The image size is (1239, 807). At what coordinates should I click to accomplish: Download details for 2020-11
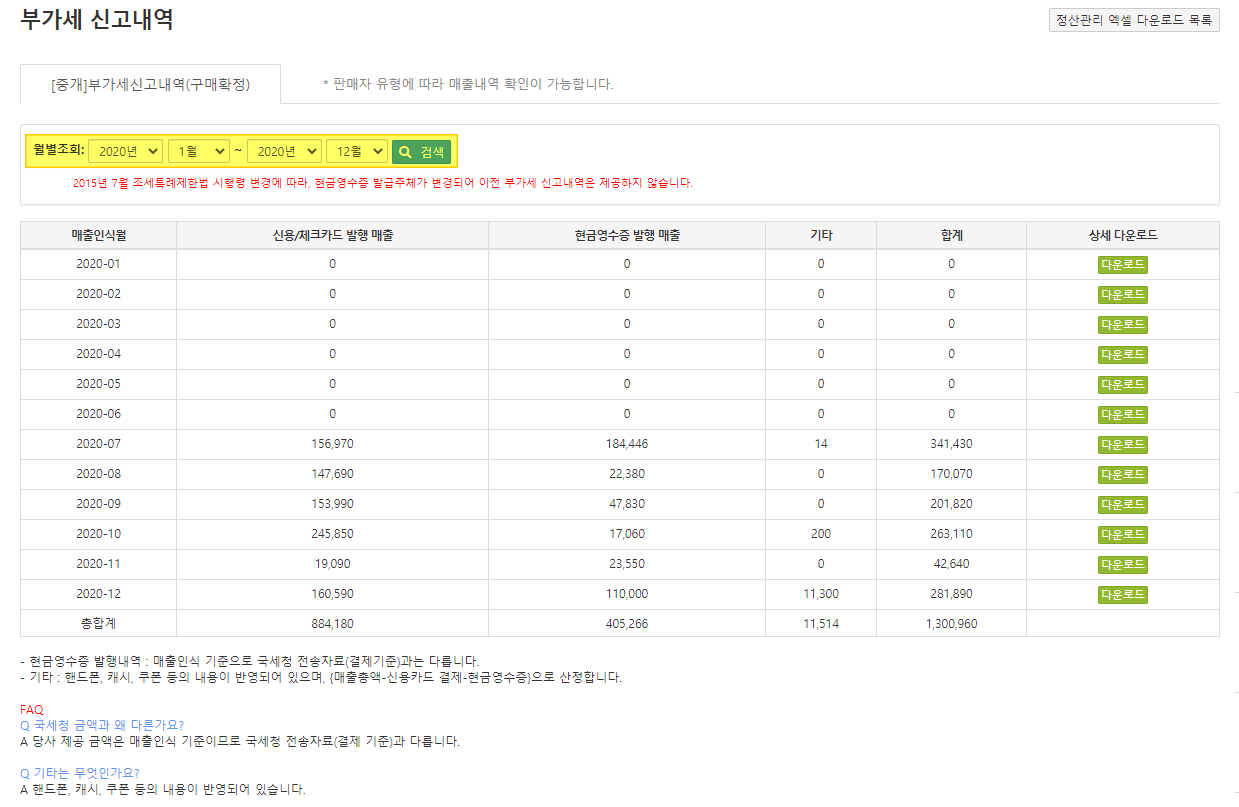(x=1122, y=564)
